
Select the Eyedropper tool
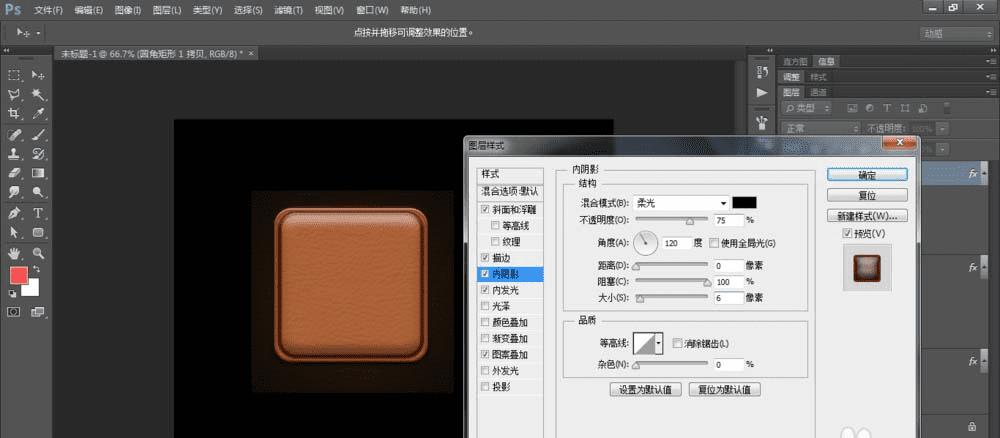tap(38, 114)
